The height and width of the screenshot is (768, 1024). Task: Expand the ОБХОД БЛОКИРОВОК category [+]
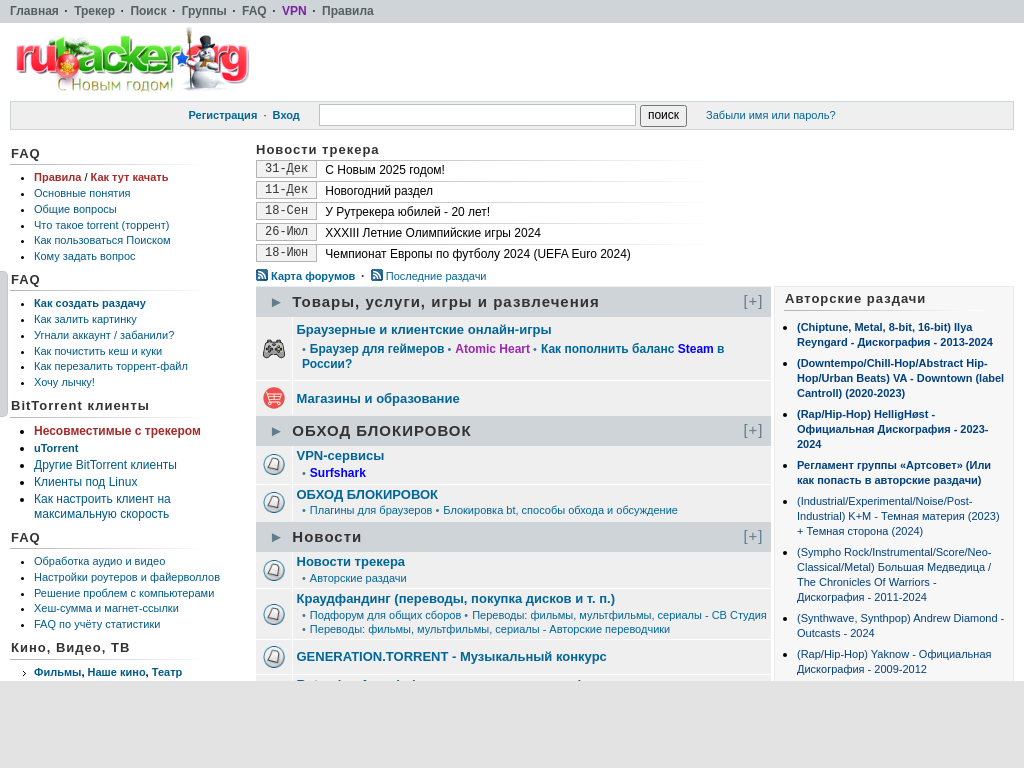(752, 431)
